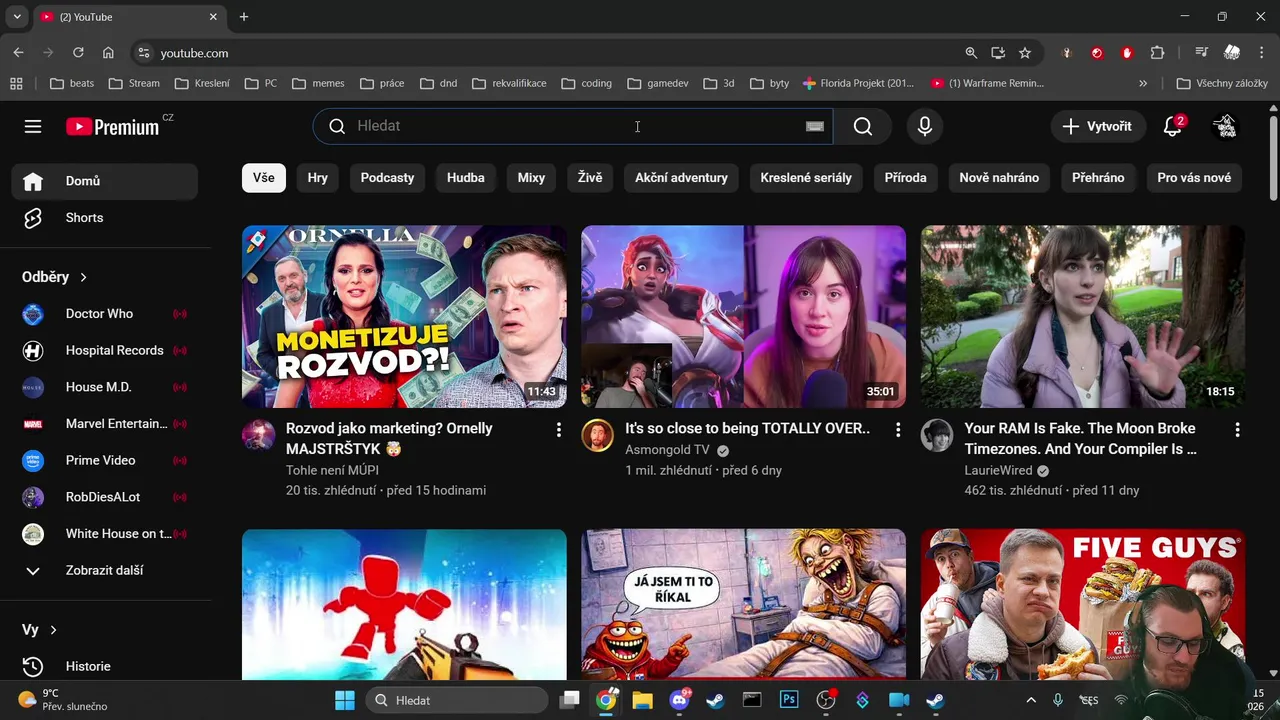Open the tab search dropdown arrow
This screenshot has width=1280, height=720.
click(x=17, y=17)
